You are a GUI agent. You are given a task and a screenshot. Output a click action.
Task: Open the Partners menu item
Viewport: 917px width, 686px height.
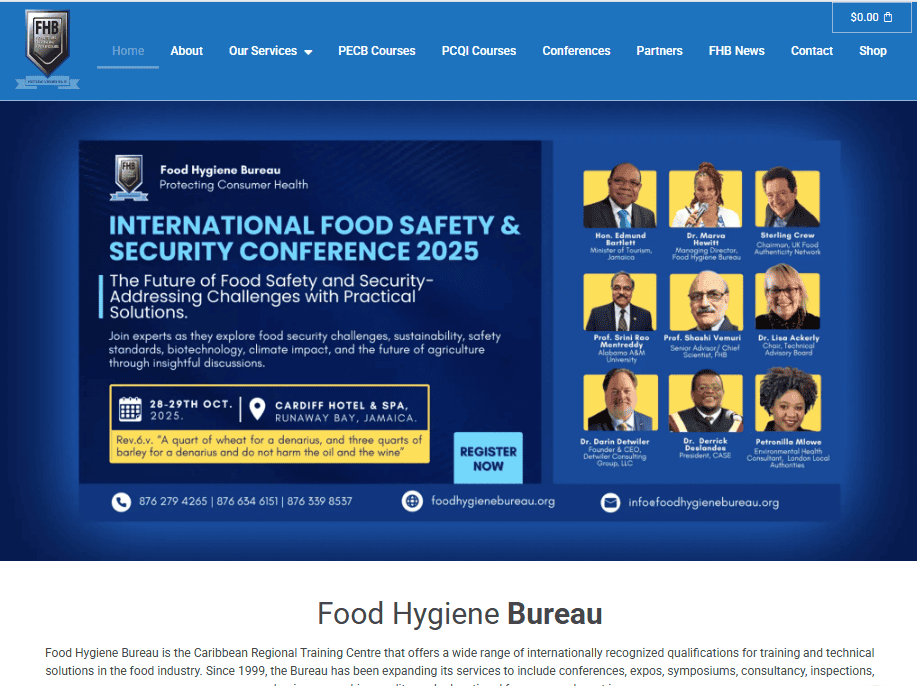click(659, 51)
